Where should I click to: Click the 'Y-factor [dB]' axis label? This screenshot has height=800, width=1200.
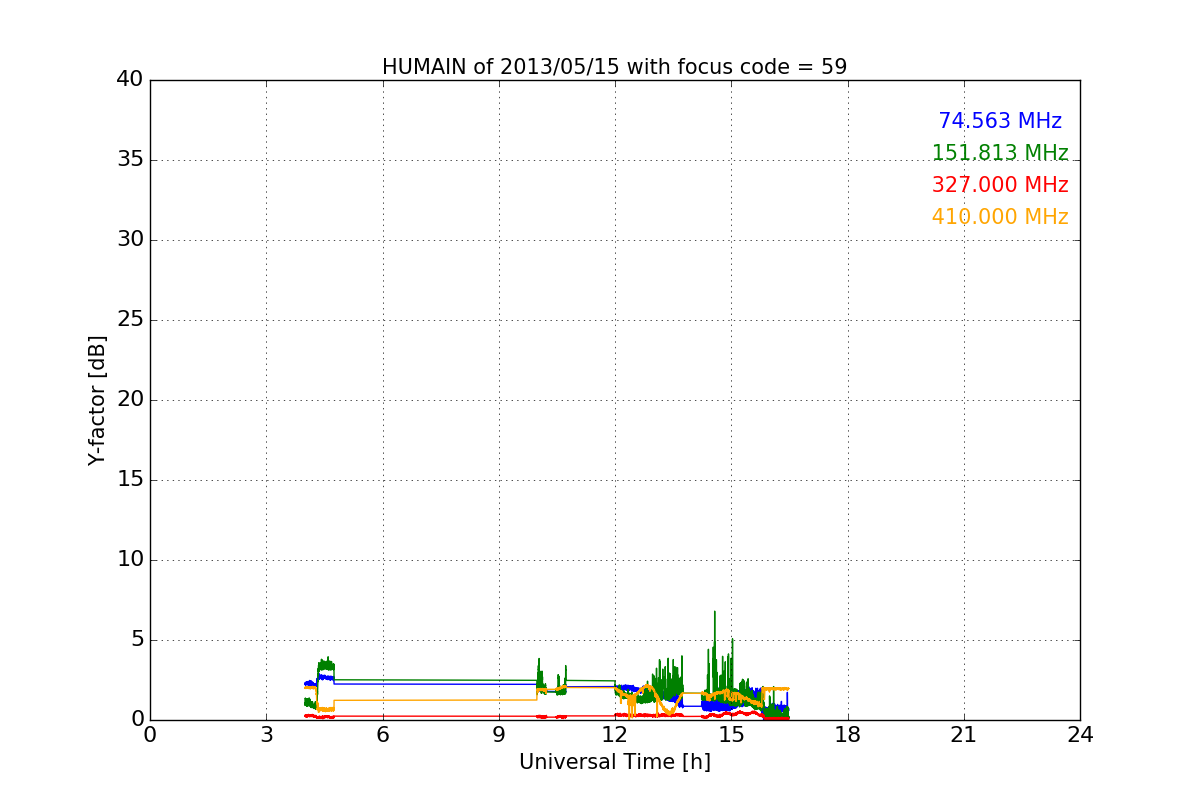(97, 400)
